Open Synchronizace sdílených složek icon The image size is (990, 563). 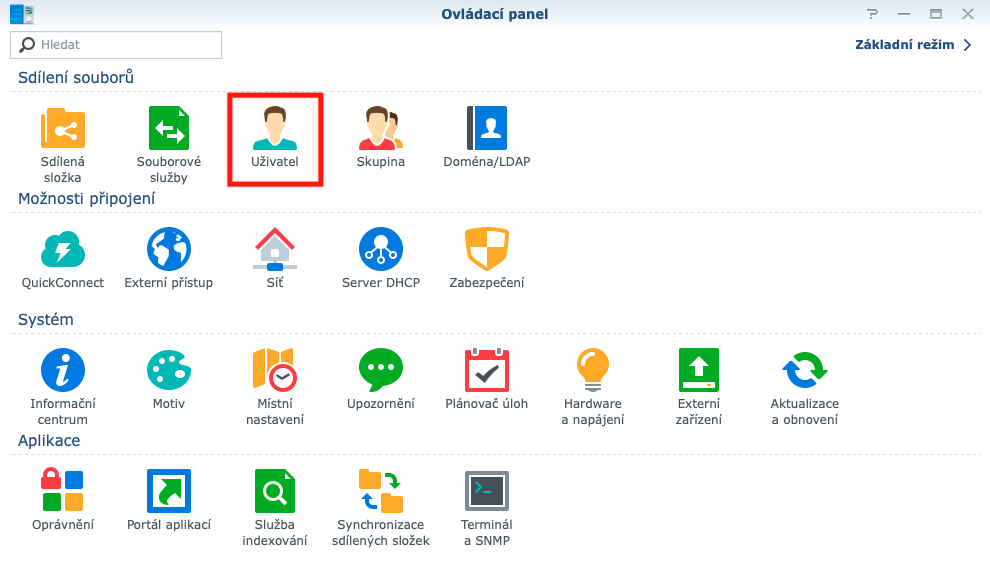(x=381, y=491)
